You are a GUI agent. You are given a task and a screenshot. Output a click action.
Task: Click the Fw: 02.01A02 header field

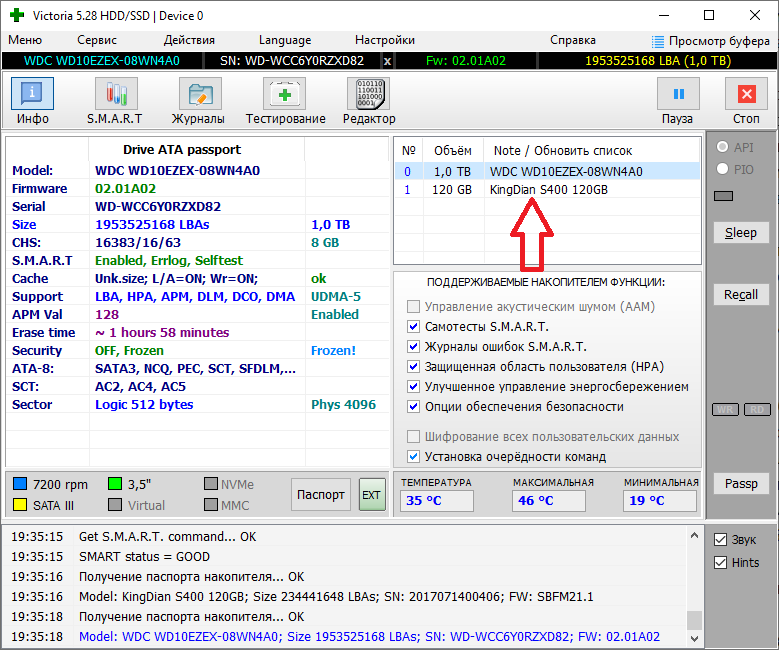coord(466,61)
